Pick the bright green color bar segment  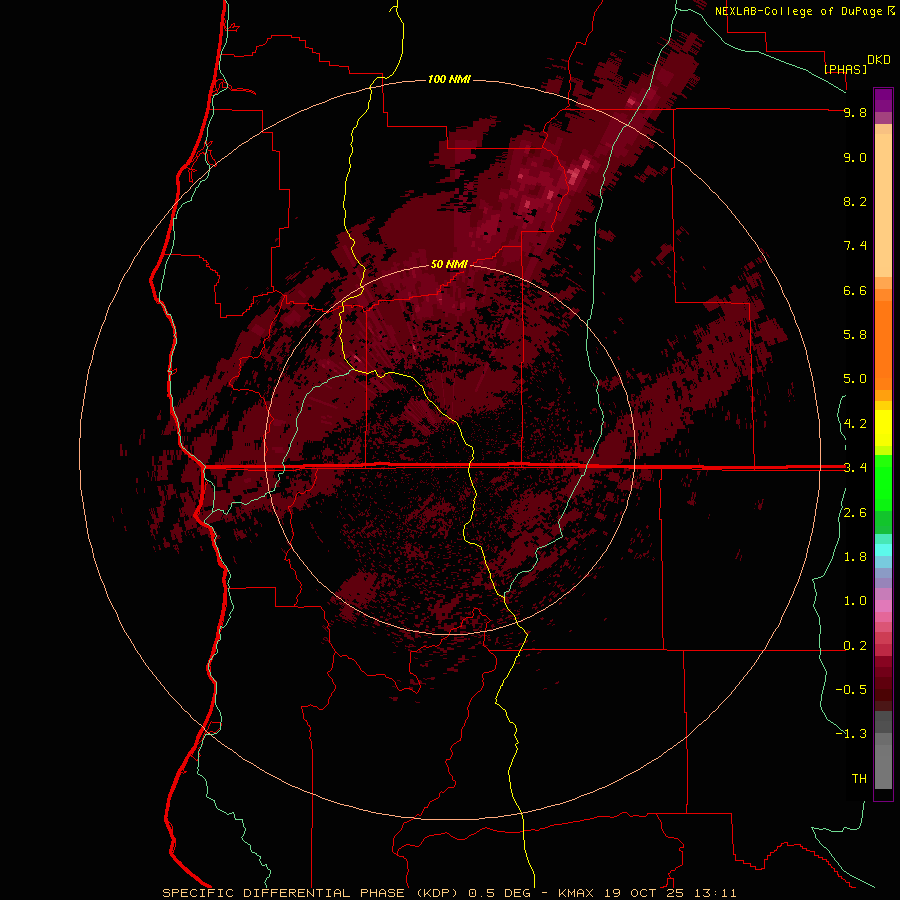[x=883, y=482]
